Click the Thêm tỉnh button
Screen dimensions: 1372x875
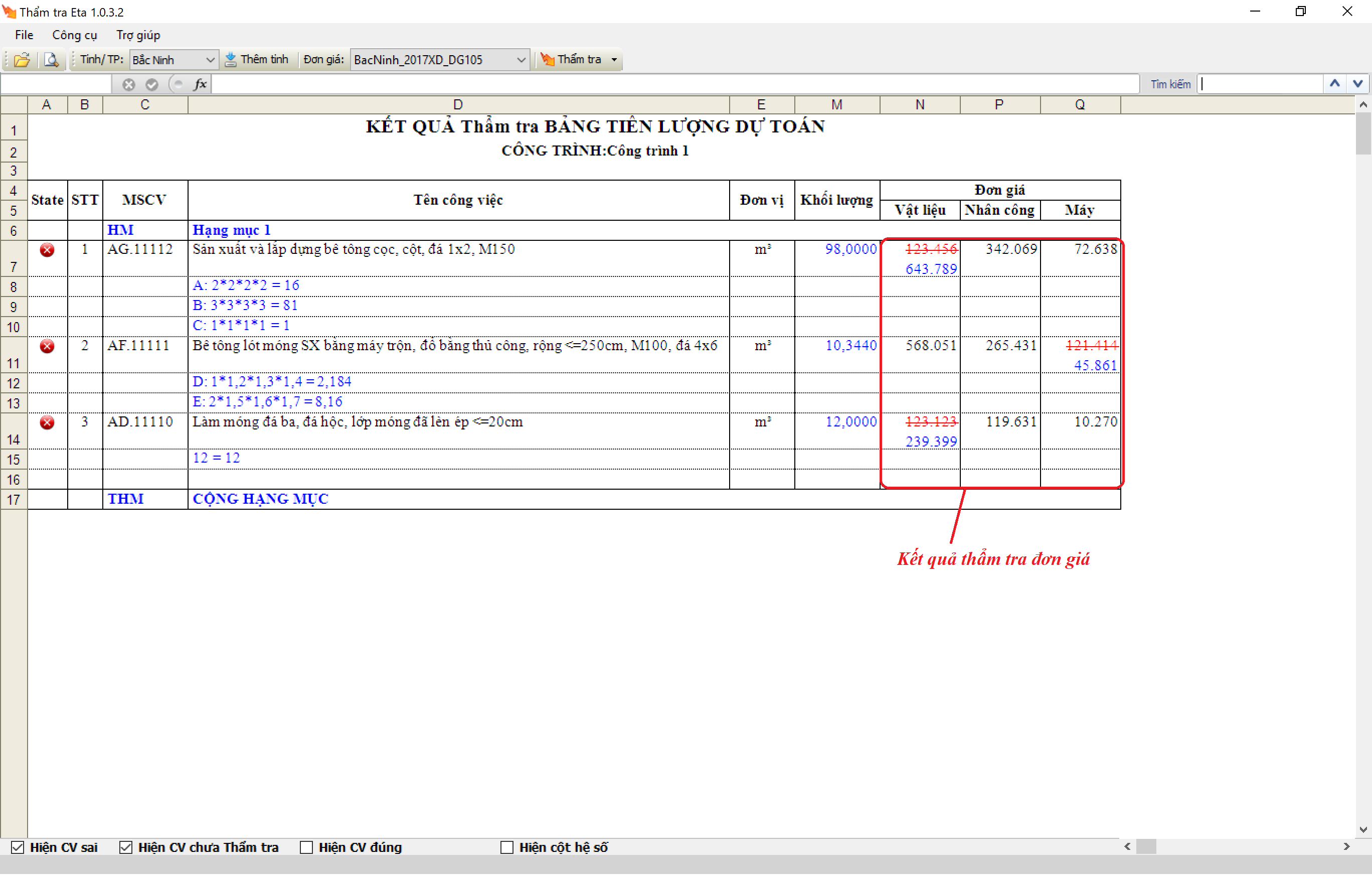point(257,60)
